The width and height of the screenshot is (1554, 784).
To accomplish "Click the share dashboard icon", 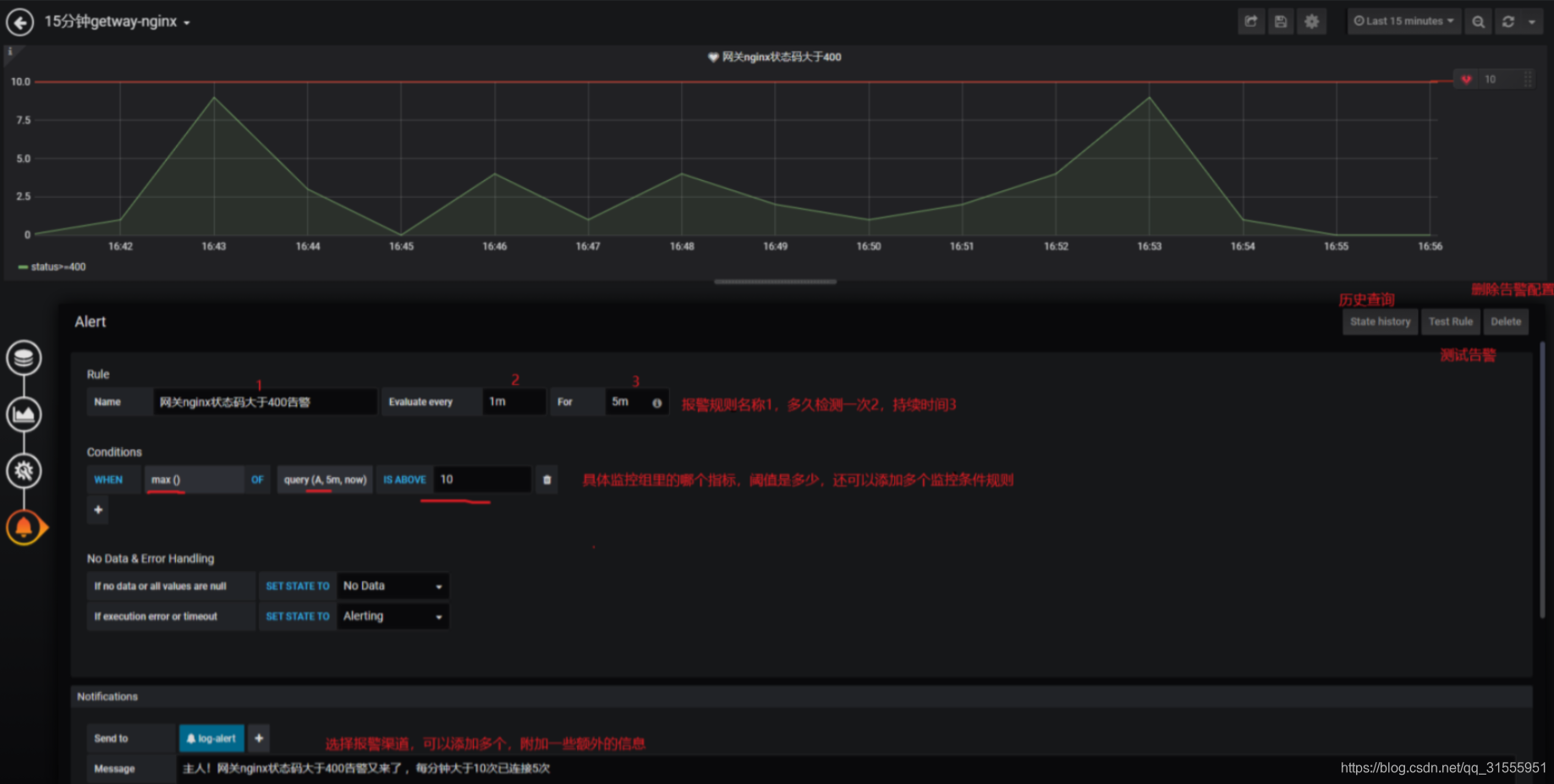I will pos(1251,22).
